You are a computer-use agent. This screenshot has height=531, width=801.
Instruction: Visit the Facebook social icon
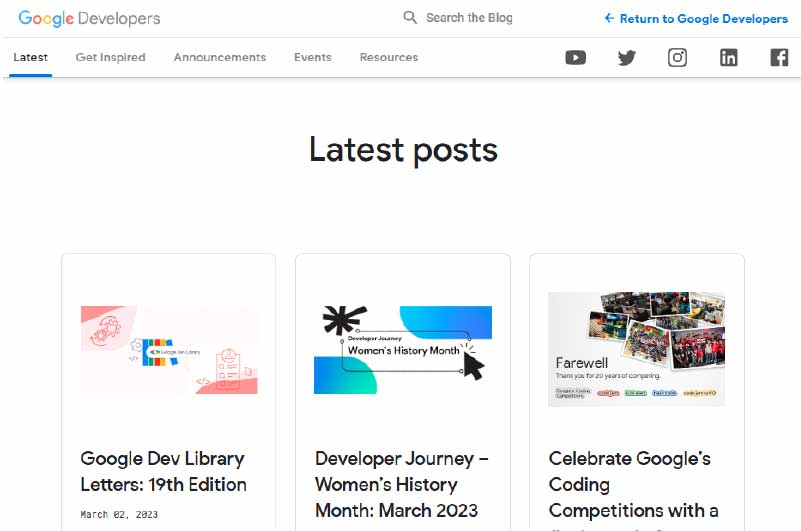(779, 58)
